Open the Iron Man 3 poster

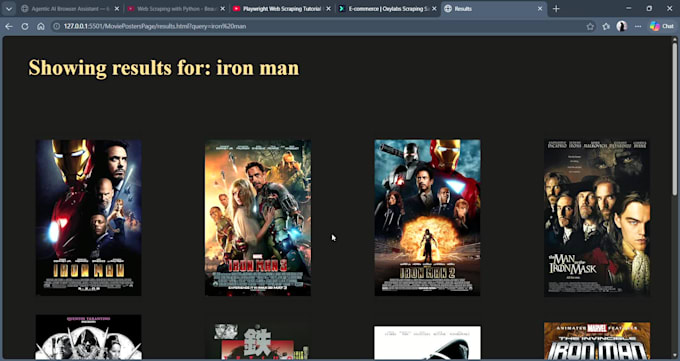258,218
